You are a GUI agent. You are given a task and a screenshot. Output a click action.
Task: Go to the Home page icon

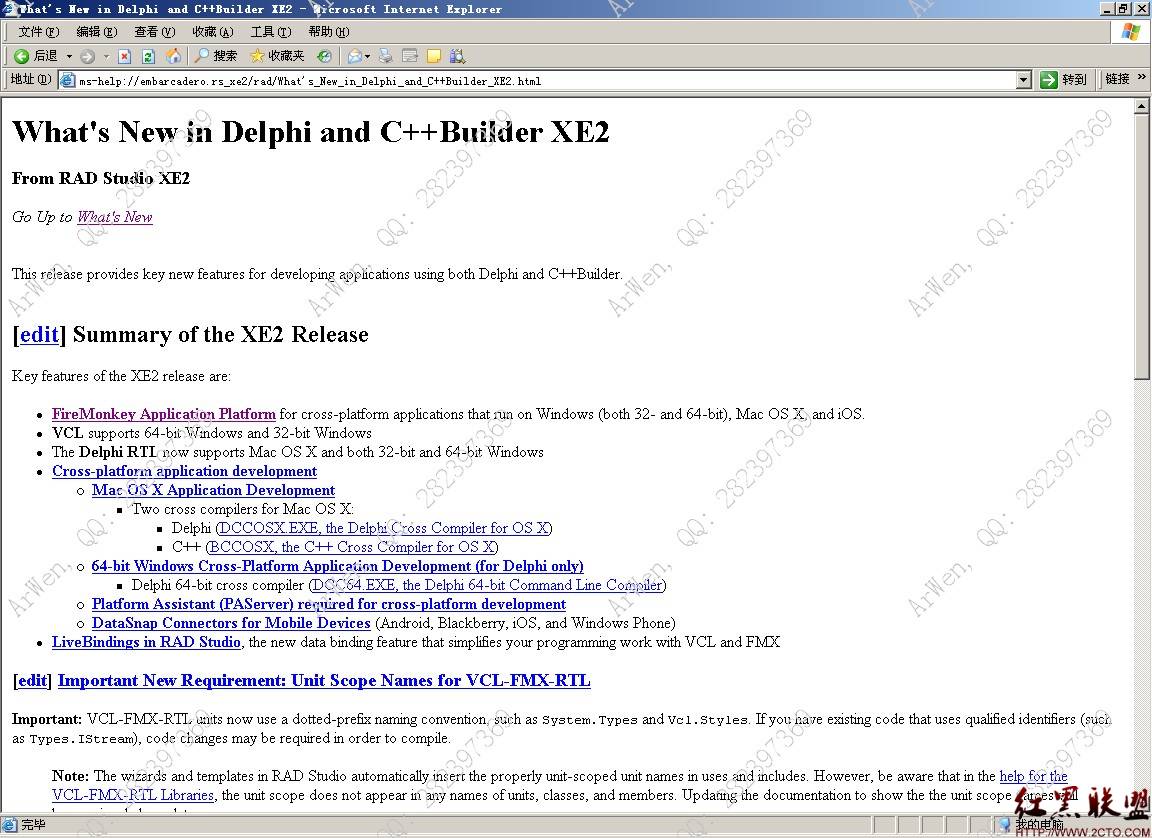(x=173, y=56)
